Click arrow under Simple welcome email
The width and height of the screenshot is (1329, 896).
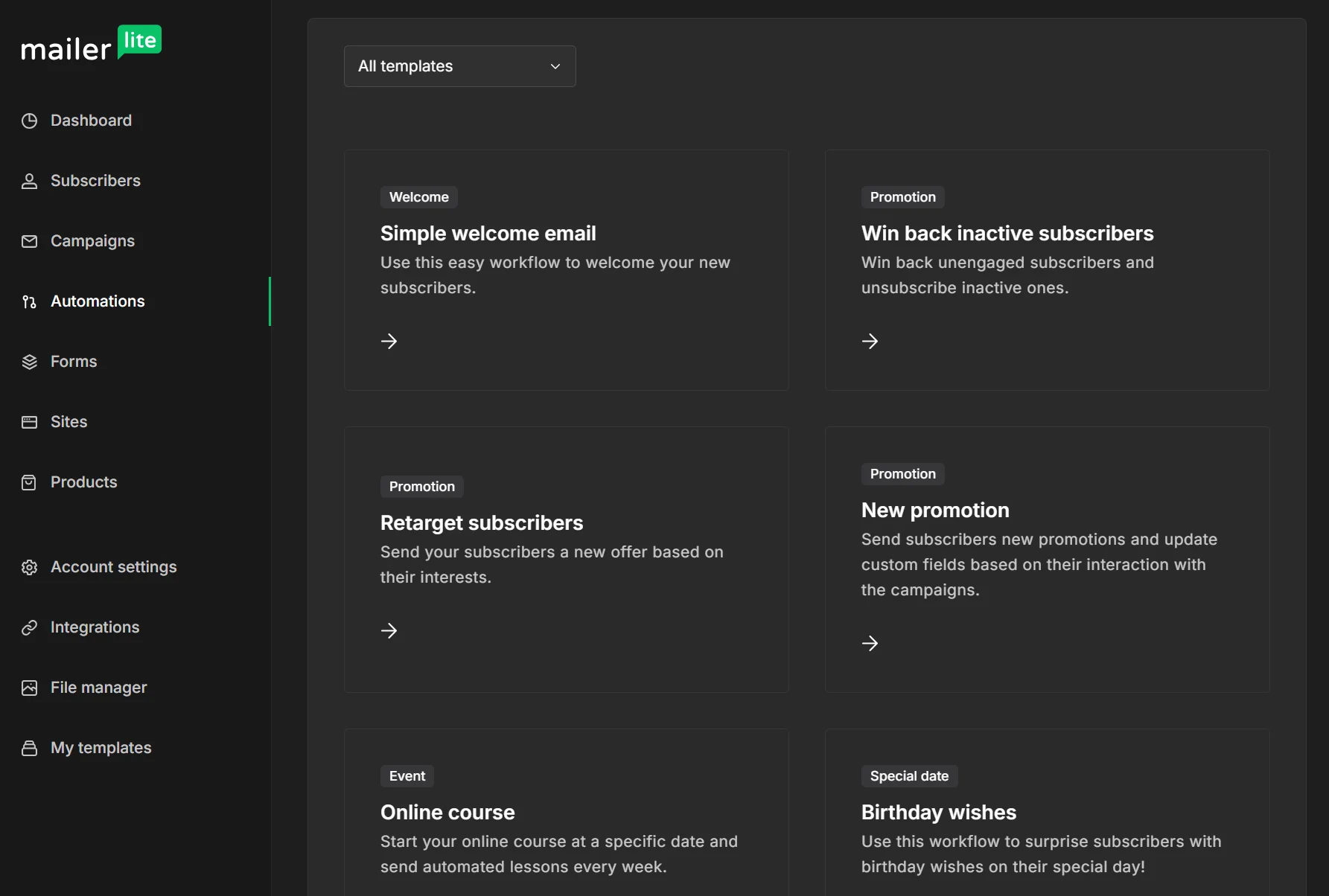coord(389,341)
